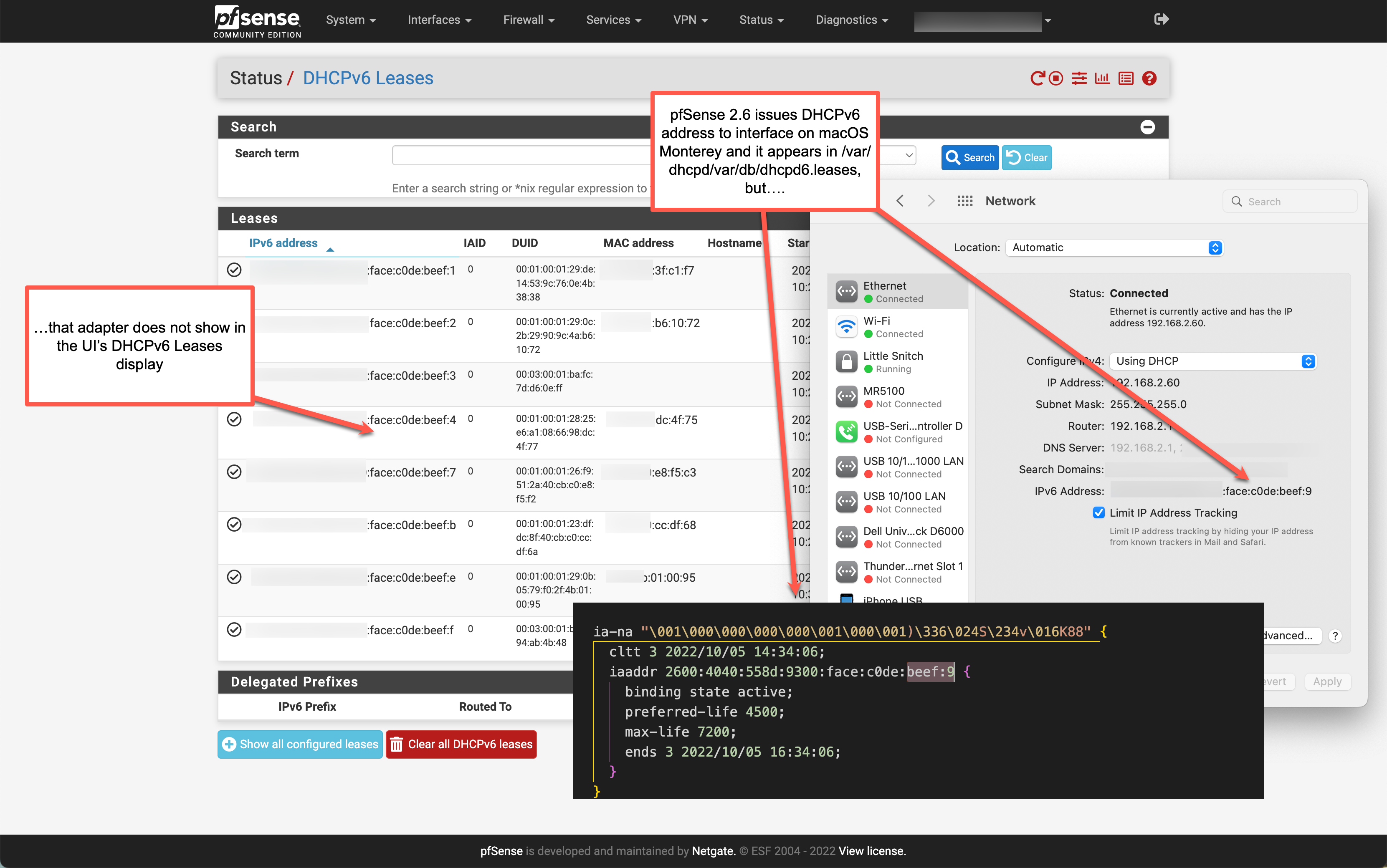
Task: Open the Status menu
Action: (x=761, y=20)
